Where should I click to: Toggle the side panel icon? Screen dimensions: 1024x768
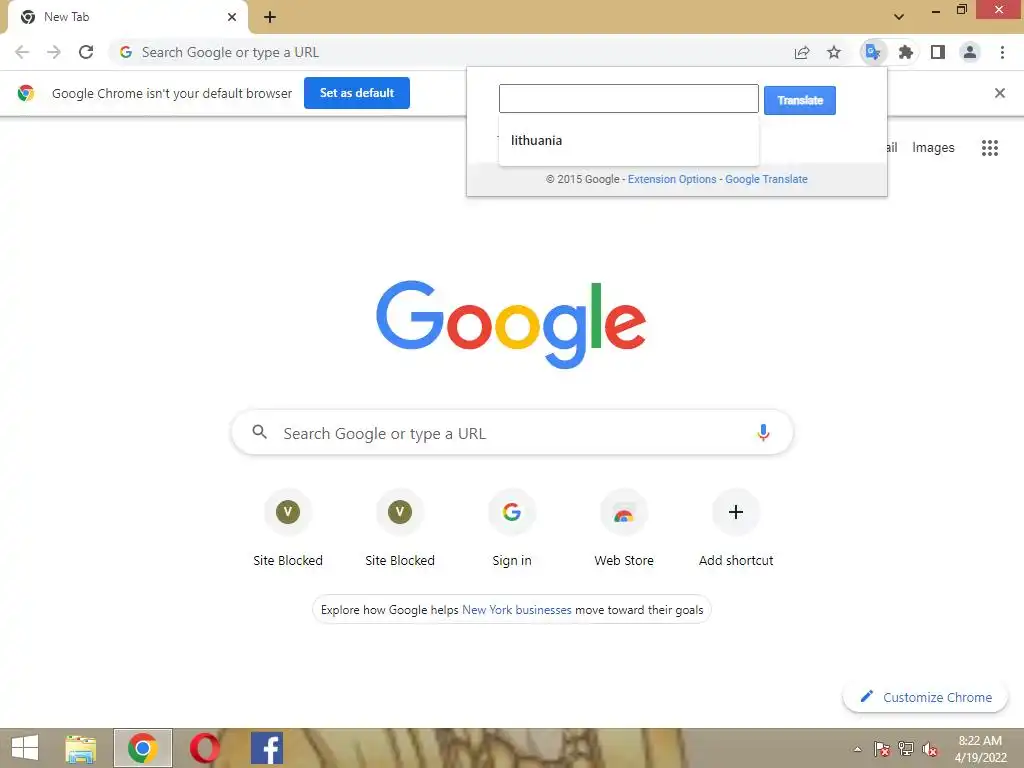938,52
